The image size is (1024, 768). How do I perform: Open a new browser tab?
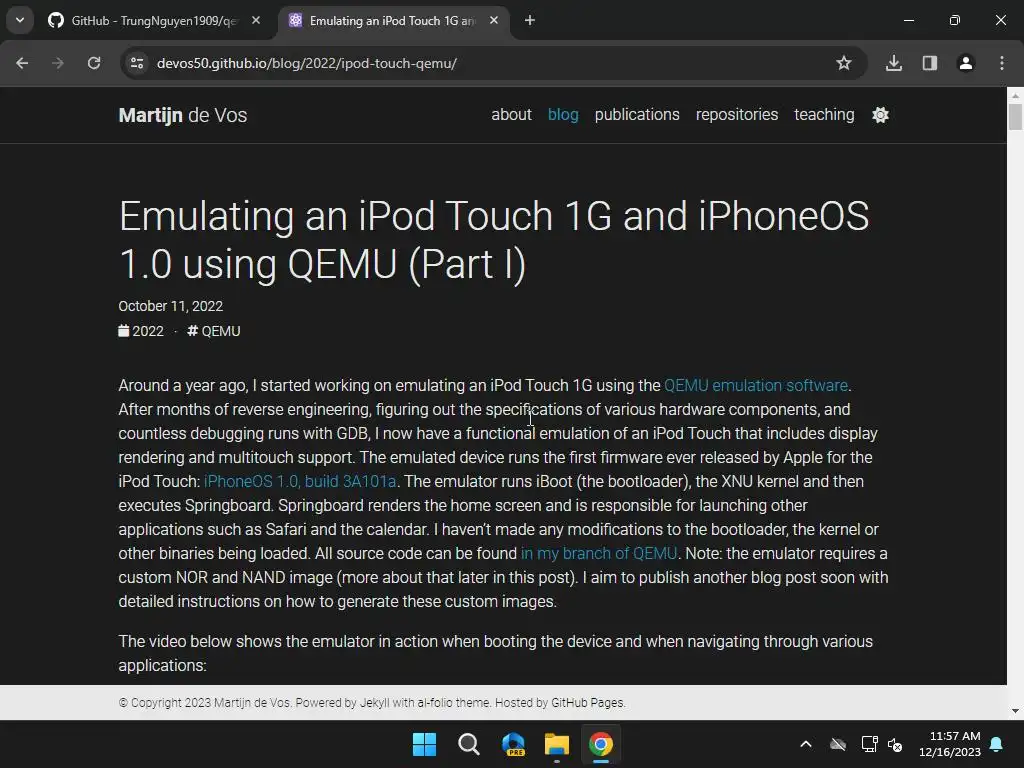(x=530, y=21)
